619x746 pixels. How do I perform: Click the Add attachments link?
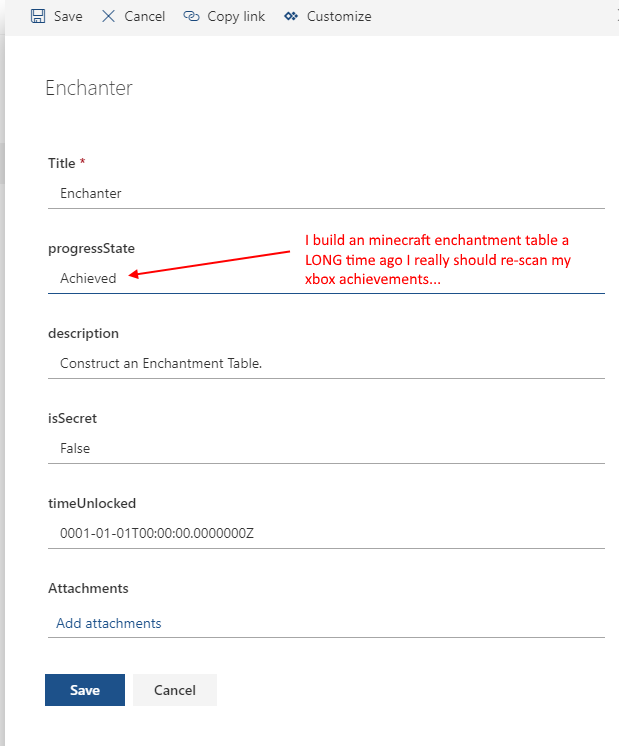coord(108,623)
